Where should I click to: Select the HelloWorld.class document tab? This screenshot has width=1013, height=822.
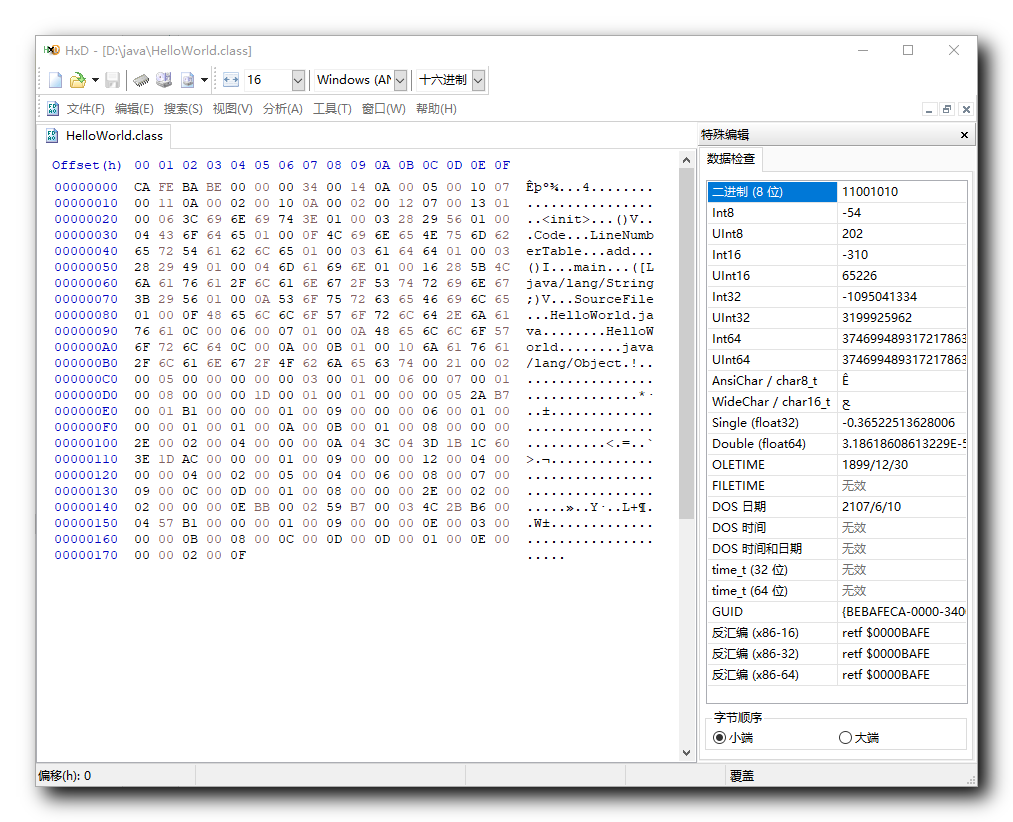(x=104, y=136)
